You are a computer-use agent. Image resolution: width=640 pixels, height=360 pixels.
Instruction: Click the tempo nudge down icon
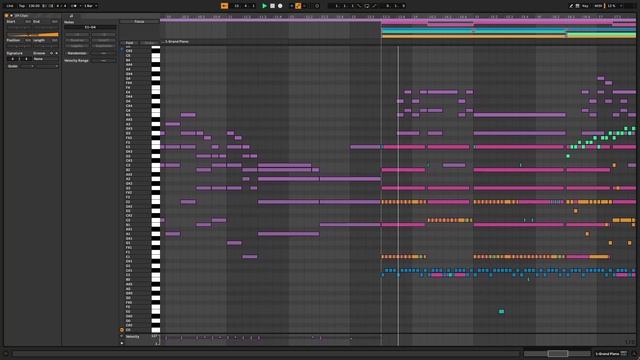click(x=44, y=6)
